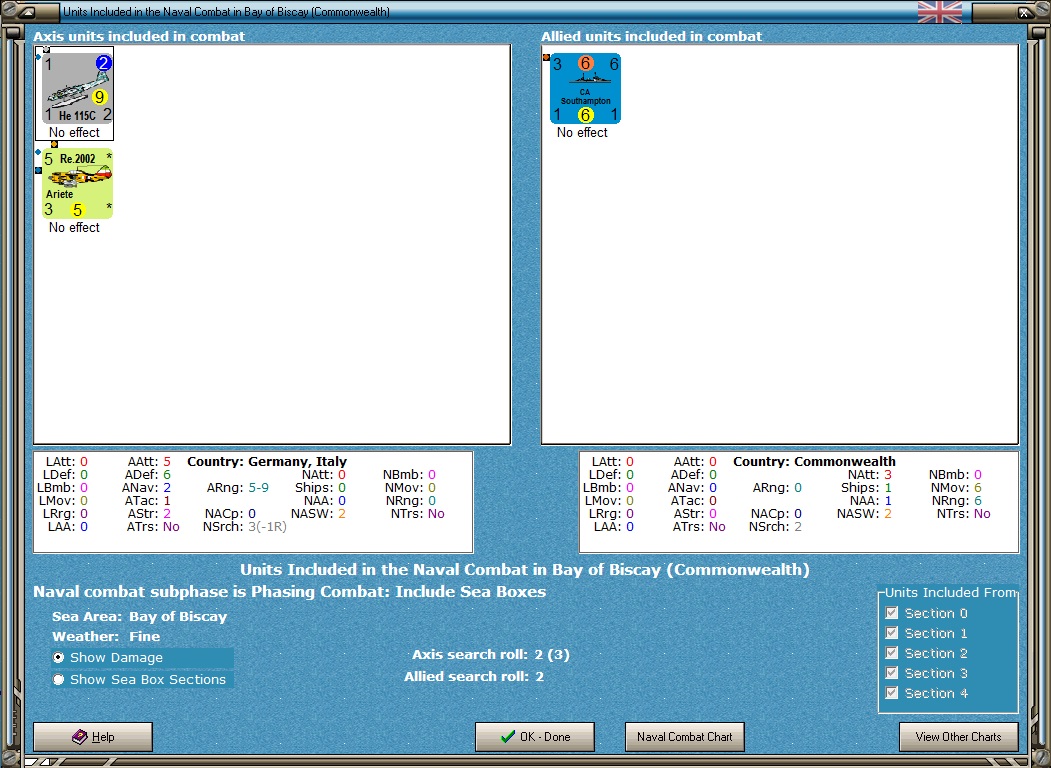The width and height of the screenshot is (1051, 768).
Task: Click 'Country: Commonwealth' label
Action: (x=814, y=461)
